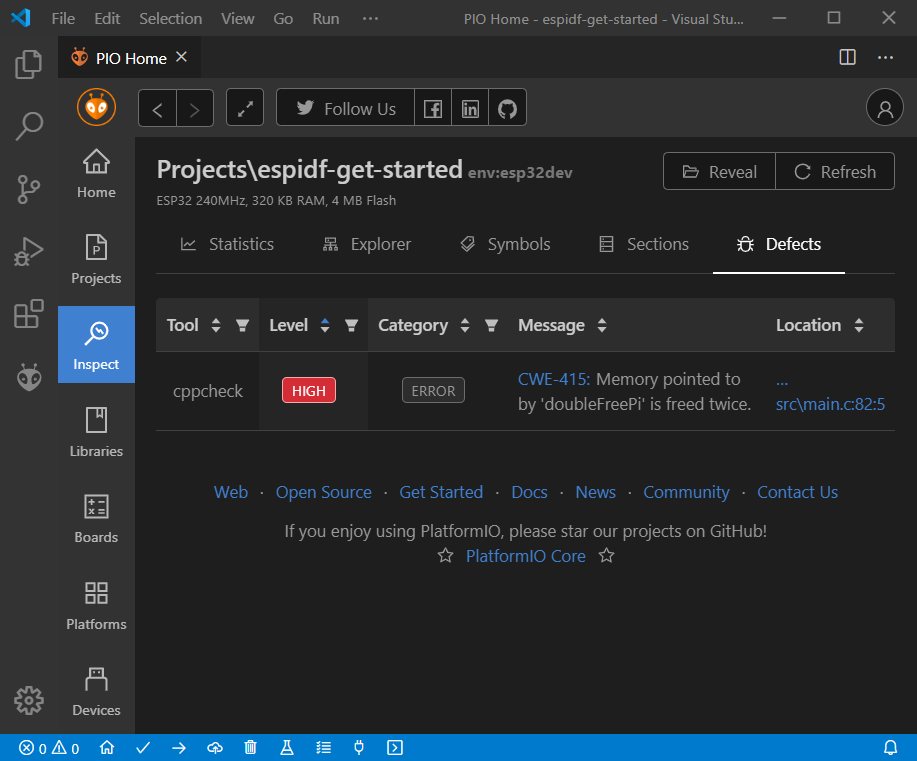917x761 pixels.
Task: Sort the table by Tool column
Action: [x=216, y=325]
